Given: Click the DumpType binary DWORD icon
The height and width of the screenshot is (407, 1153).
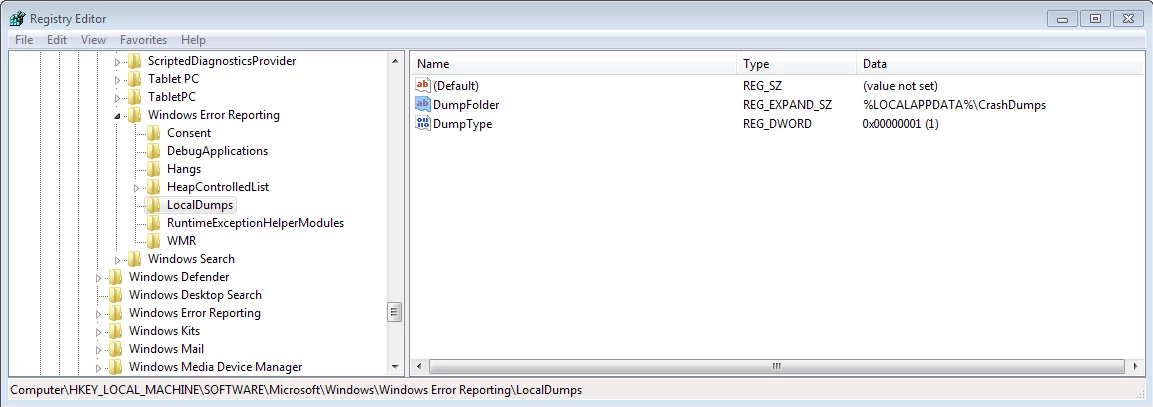Looking at the screenshot, I should pos(423,124).
